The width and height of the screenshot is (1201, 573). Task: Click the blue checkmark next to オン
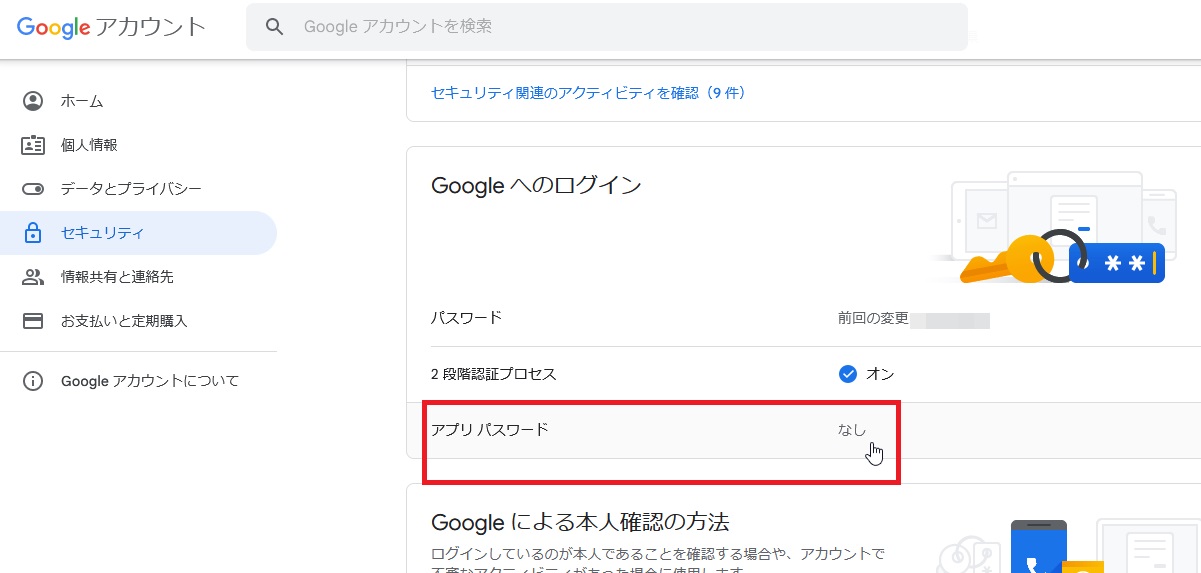(x=848, y=374)
